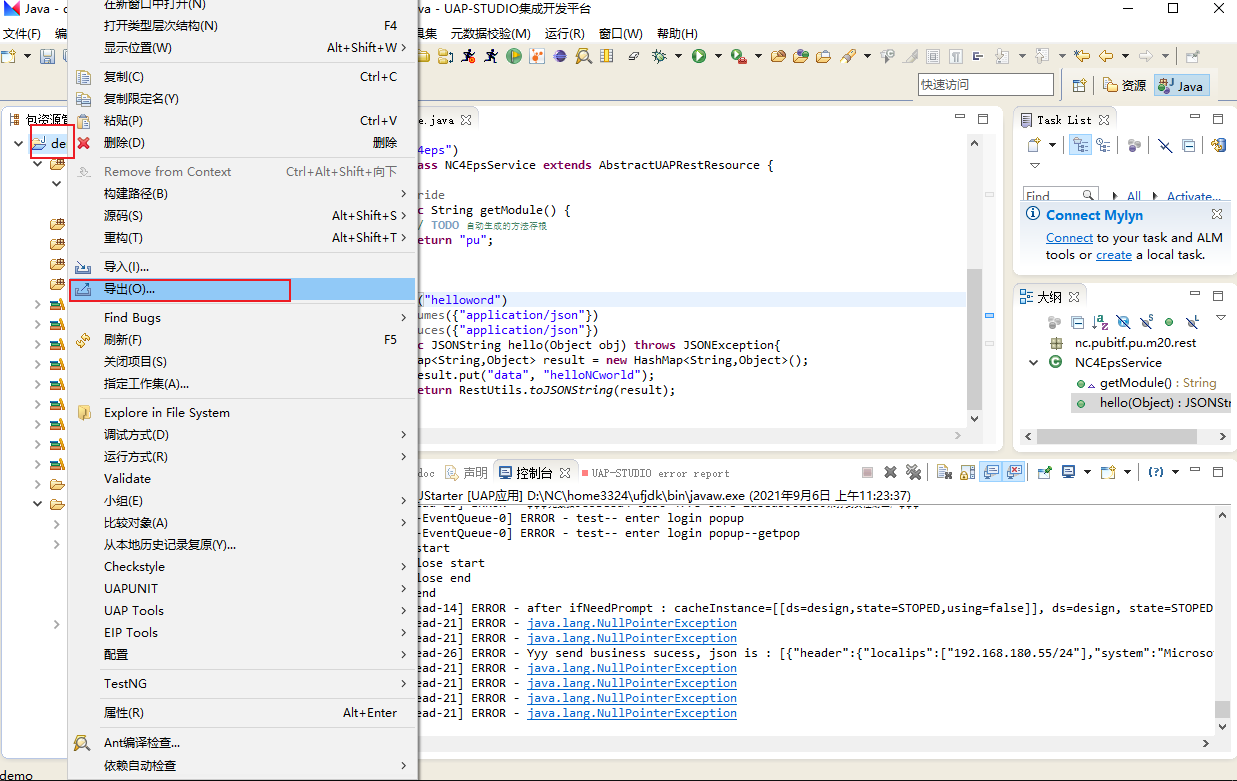Click the All filter link in Task List
Viewport: 1237px width, 781px height.
click(x=1134, y=197)
